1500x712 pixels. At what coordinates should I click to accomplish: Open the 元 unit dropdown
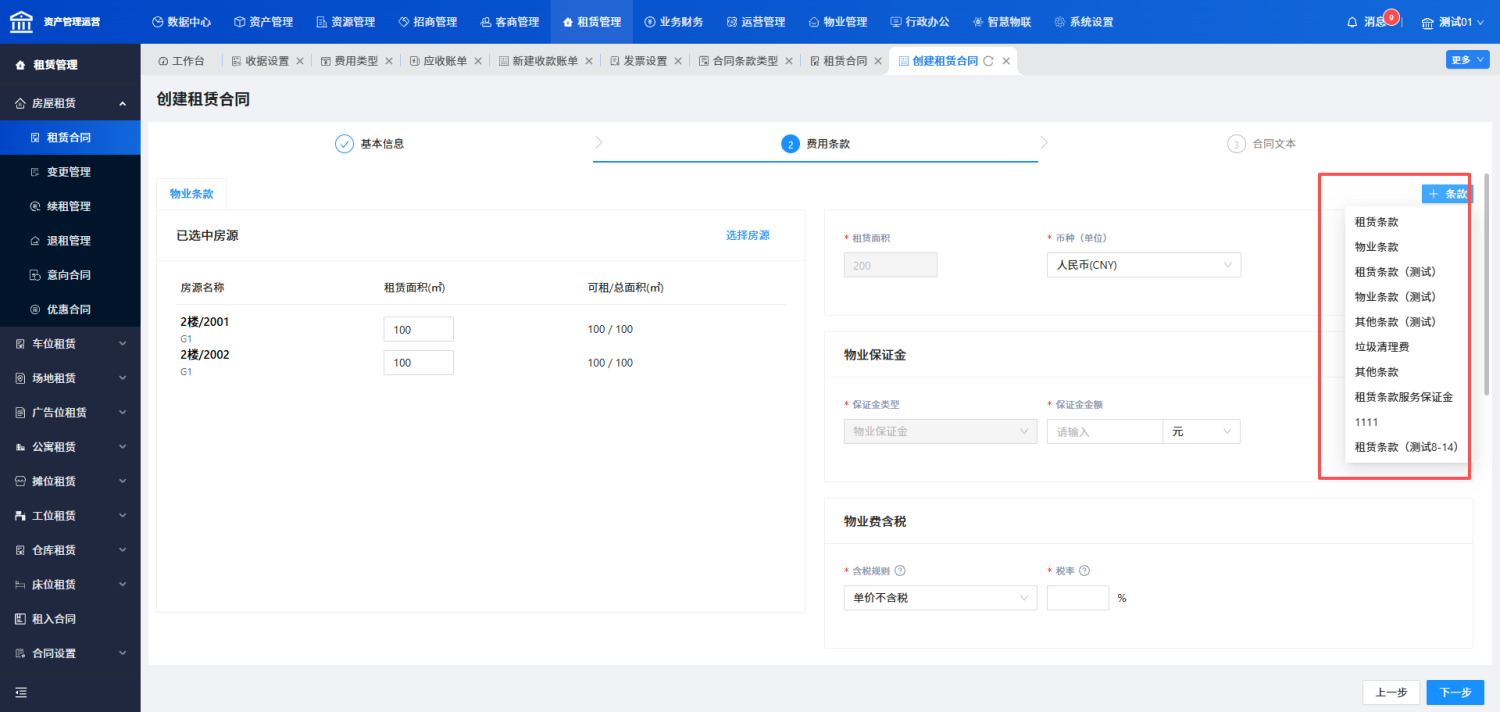click(1201, 431)
